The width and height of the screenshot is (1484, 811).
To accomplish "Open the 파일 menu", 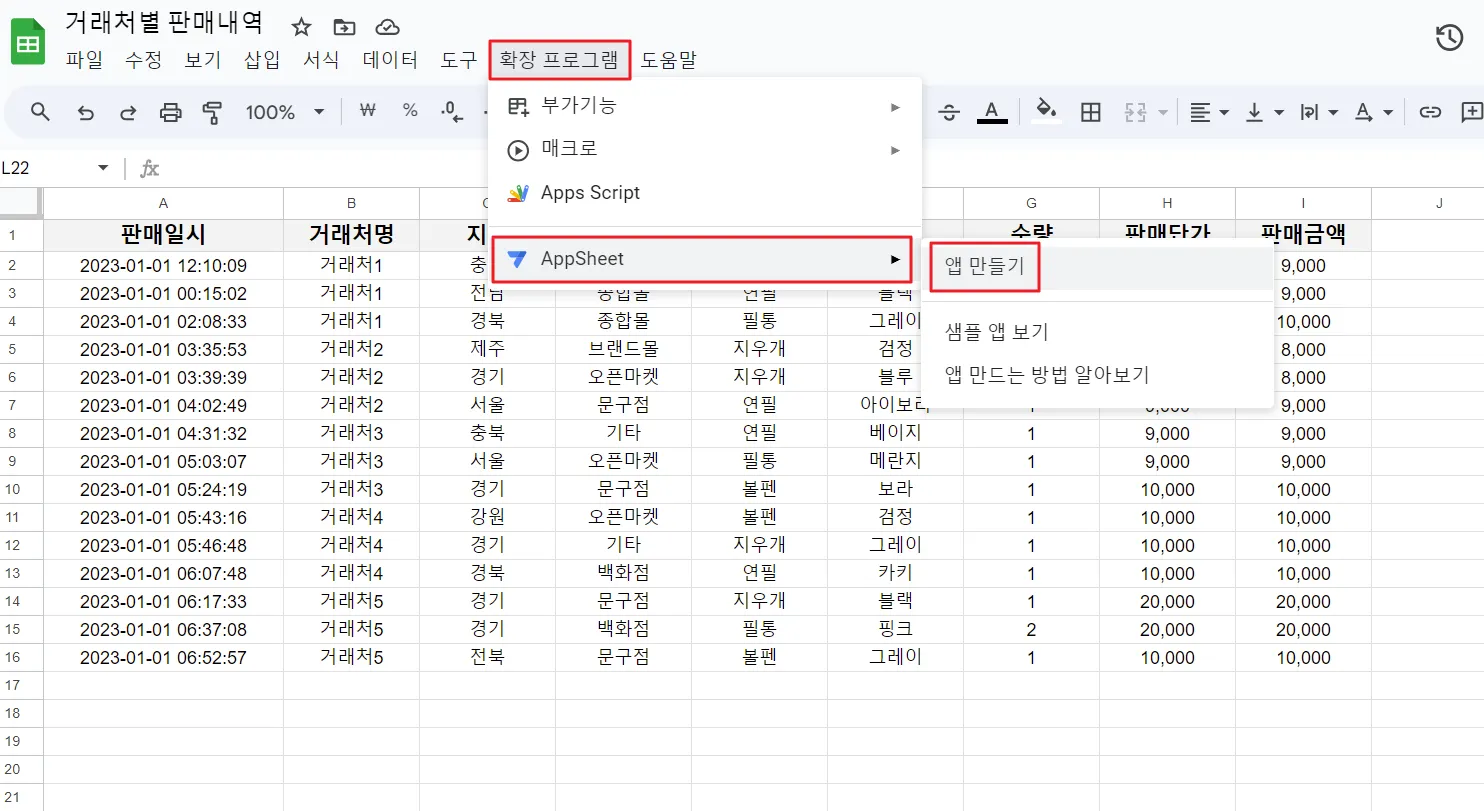I will pyautogui.click(x=84, y=60).
